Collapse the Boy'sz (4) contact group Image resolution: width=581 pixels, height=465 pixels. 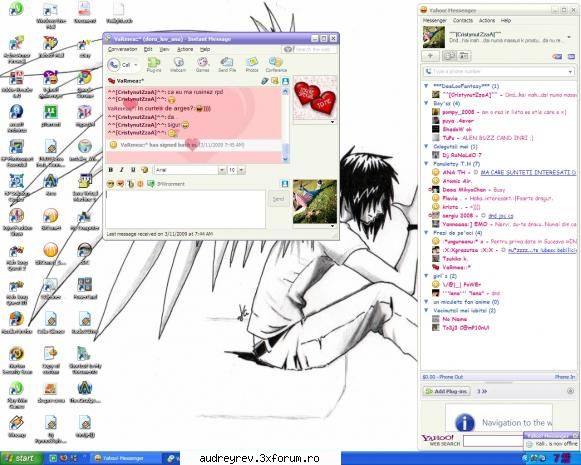426,103
